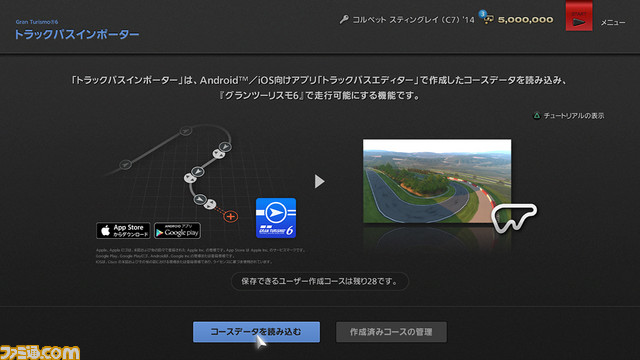Click the red plus node on path diagram
The height and width of the screenshot is (360, 640).
pos(231,217)
